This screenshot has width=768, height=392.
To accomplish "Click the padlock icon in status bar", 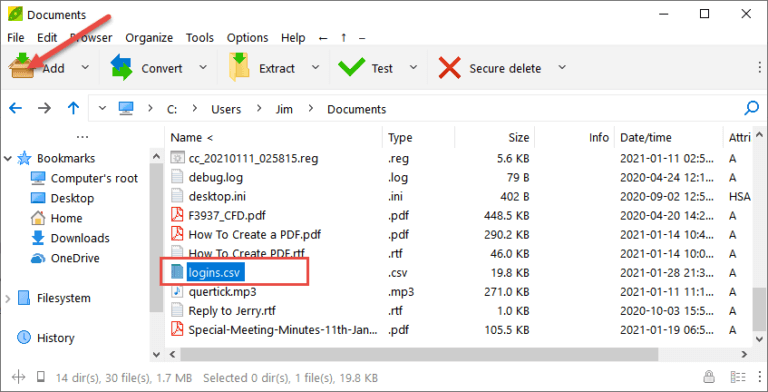I will pyautogui.click(x=708, y=377).
